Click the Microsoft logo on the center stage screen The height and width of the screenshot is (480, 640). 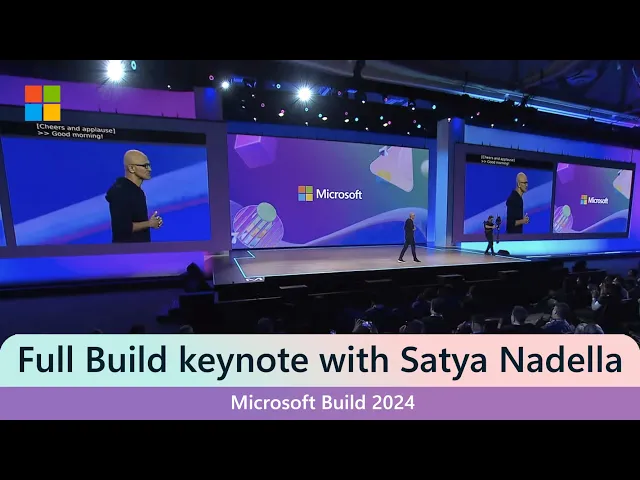(x=330, y=194)
